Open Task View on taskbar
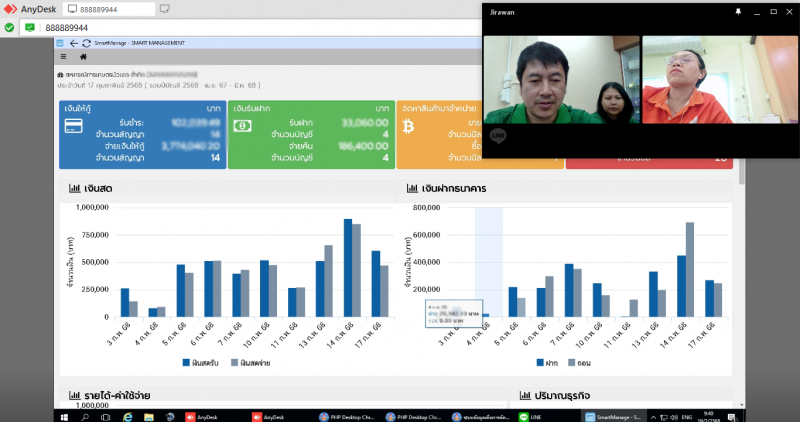 click(105, 417)
